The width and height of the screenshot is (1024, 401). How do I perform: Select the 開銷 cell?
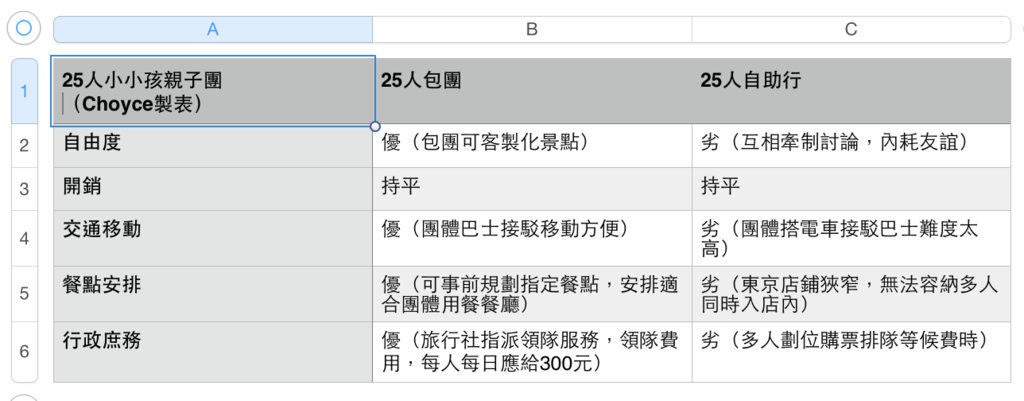point(212,187)
